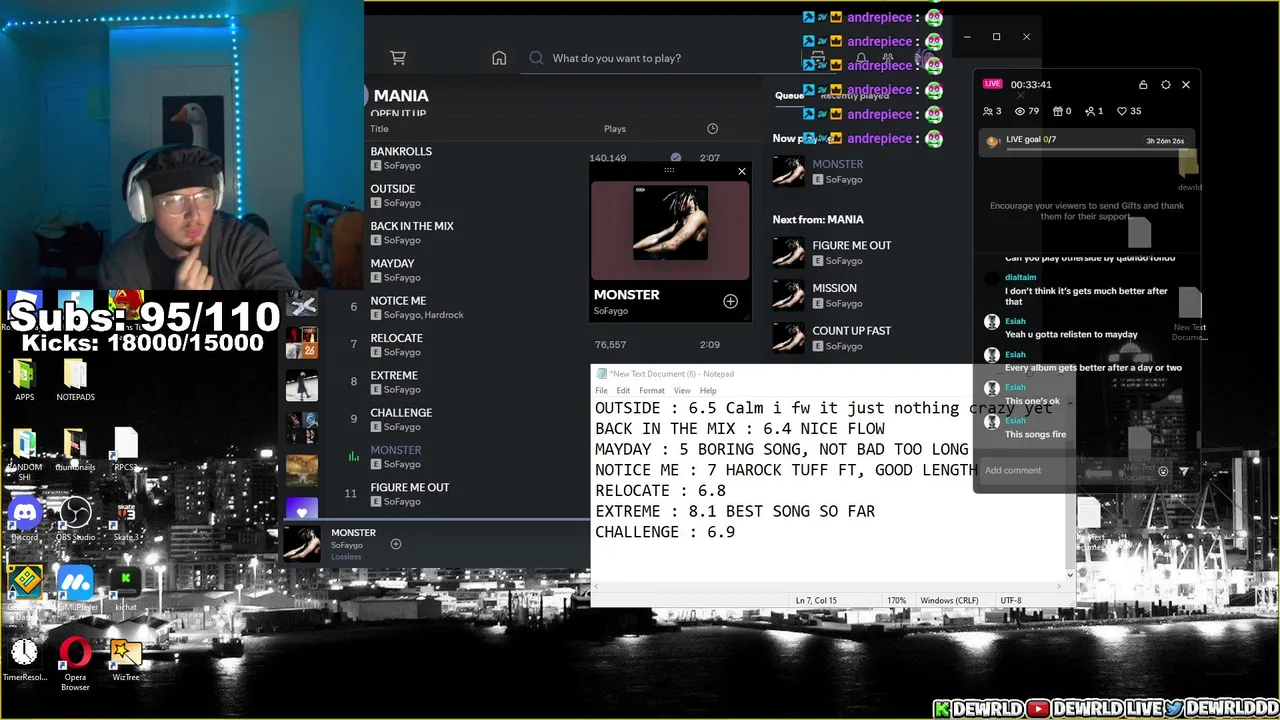Click the lock icon in LIVE panel

[1143, 85]
